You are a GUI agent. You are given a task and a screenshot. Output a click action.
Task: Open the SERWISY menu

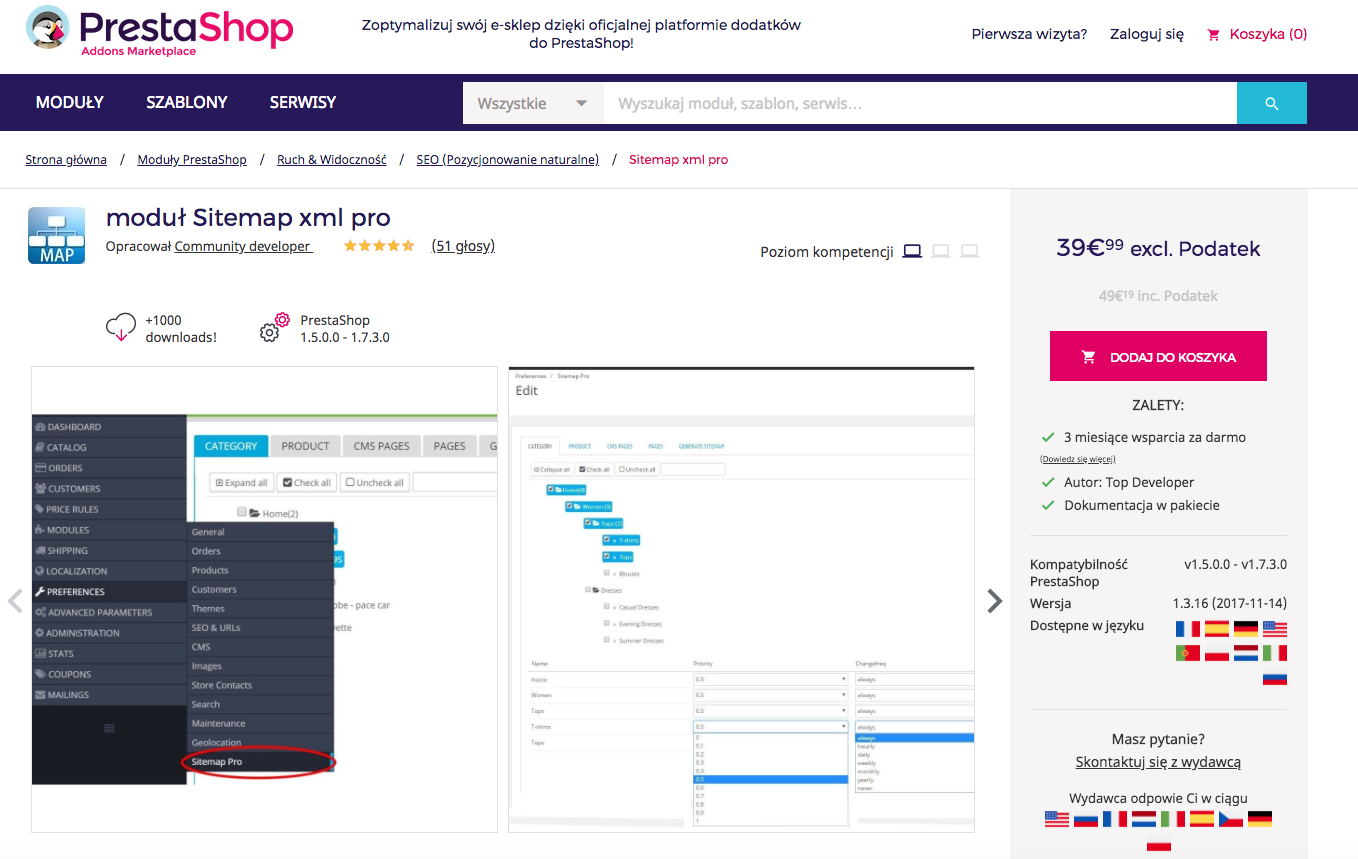pyautogui.click(x=303, y=102)
